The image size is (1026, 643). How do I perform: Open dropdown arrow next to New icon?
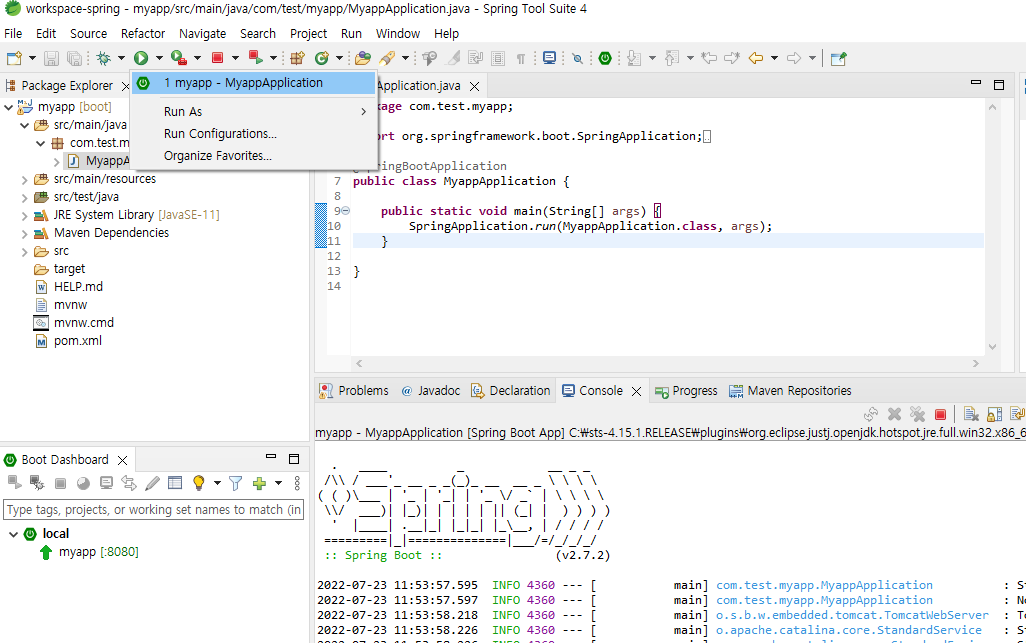32,58
